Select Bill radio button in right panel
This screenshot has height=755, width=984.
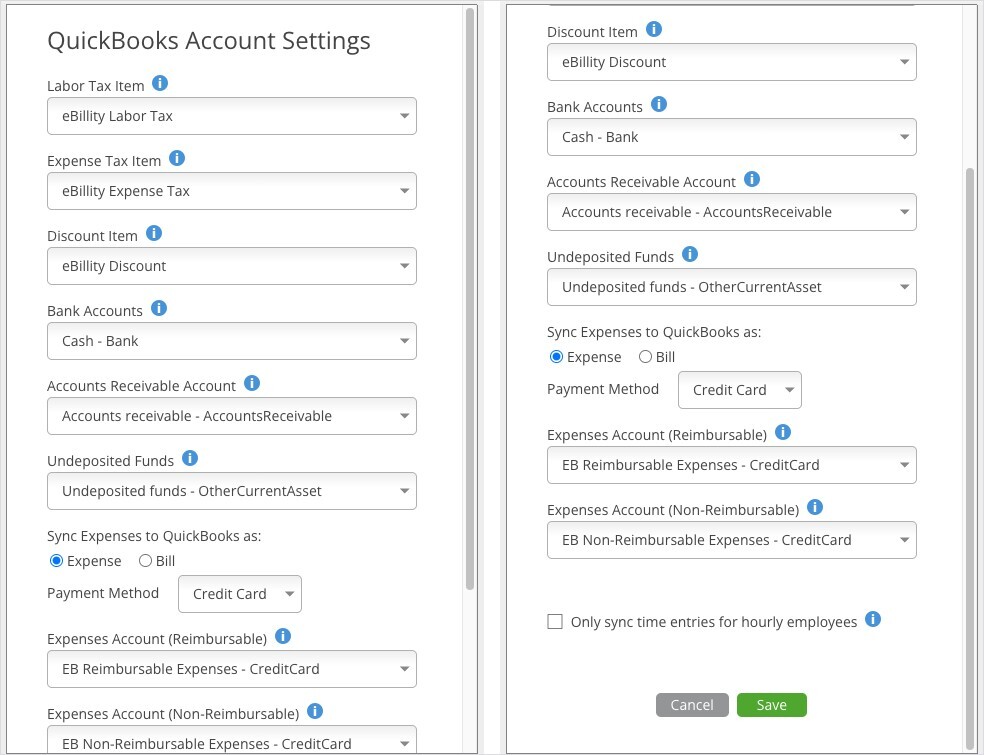point(645,357)
